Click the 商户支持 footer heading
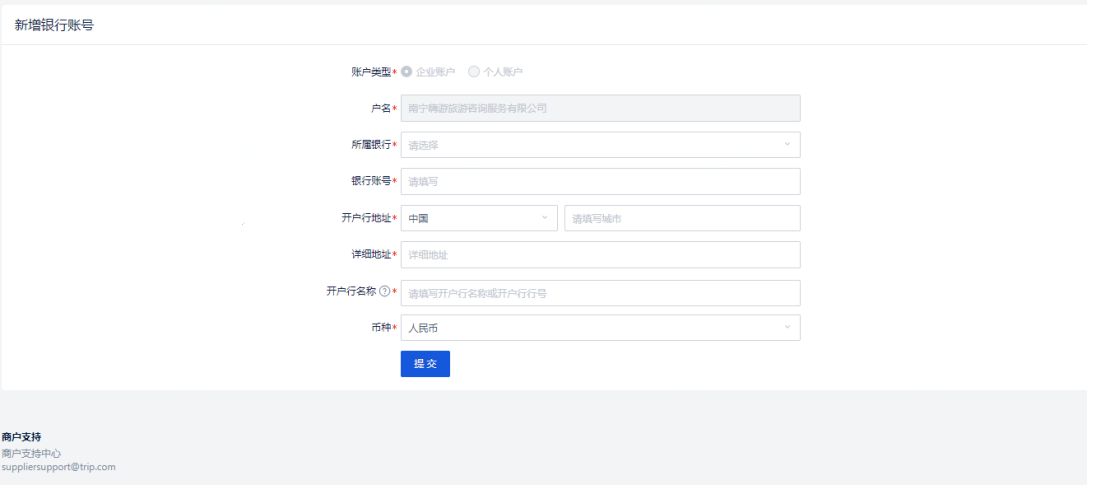This screenshot has height=486, width=1095. (21, 437)
